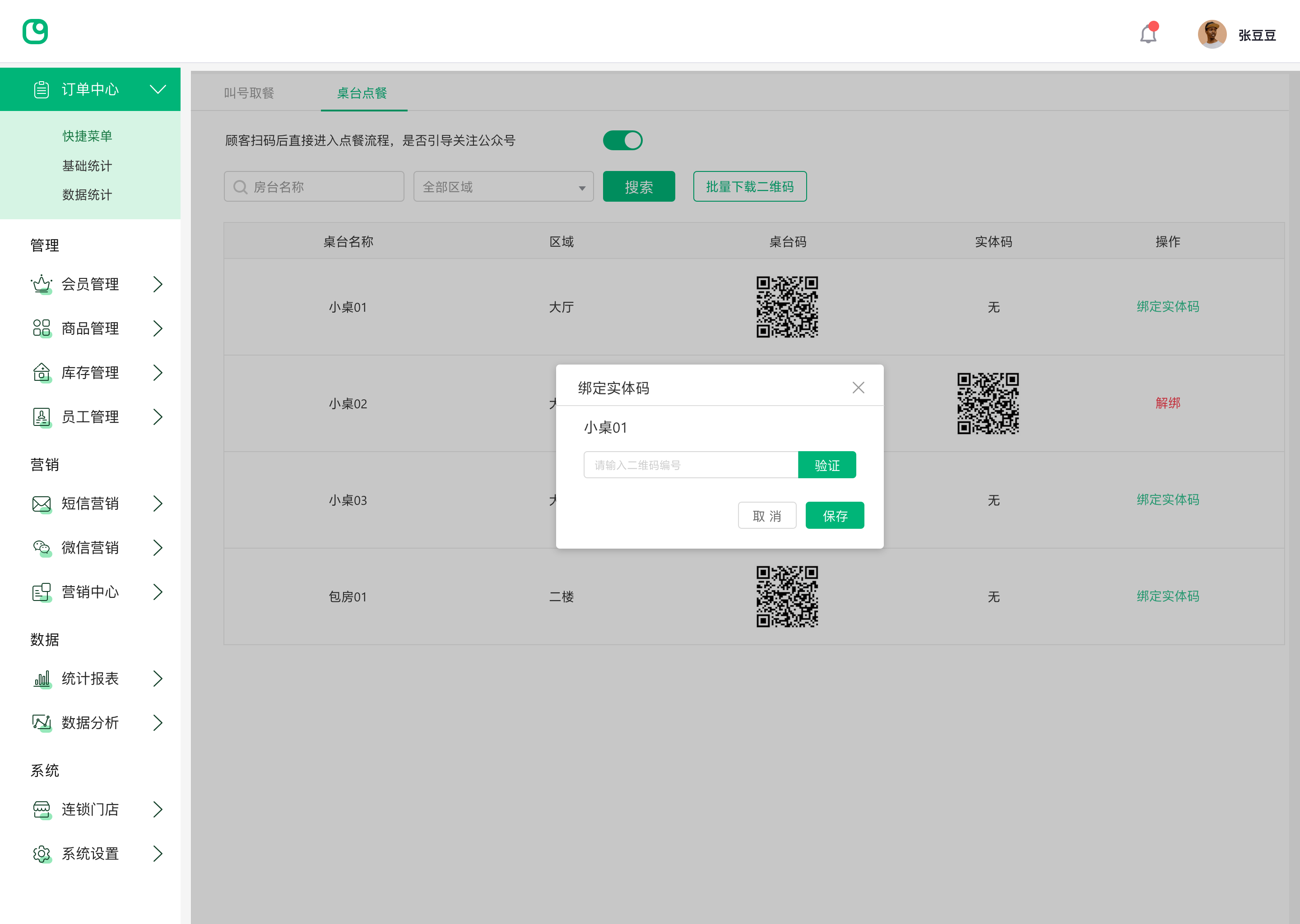Viewport: 1300px width, 924px height.
Task: Open the 全部区域 dropdown
Action: click(x=503, y=186)
